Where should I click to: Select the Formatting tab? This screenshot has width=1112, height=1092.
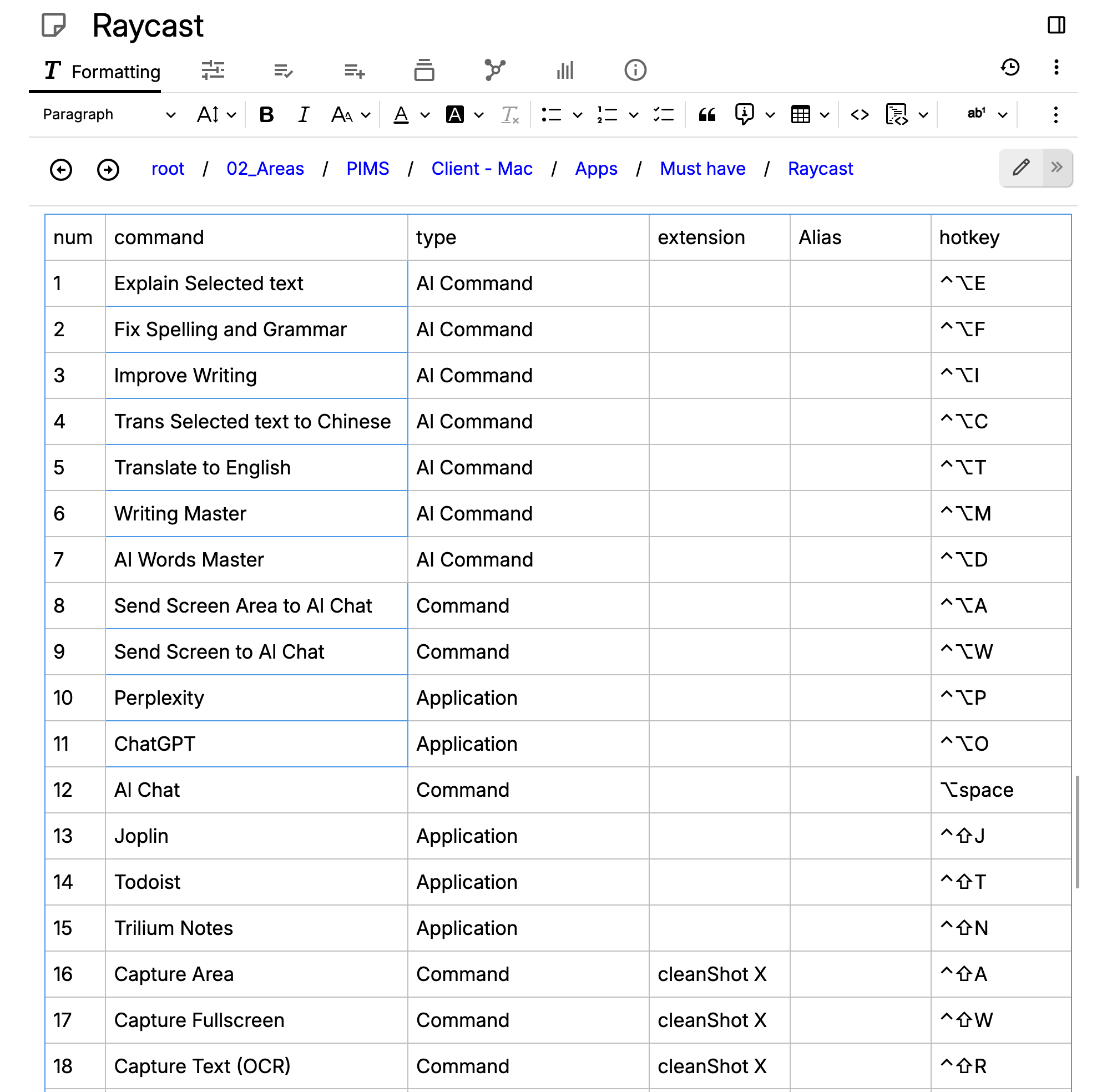coord(102,72)
